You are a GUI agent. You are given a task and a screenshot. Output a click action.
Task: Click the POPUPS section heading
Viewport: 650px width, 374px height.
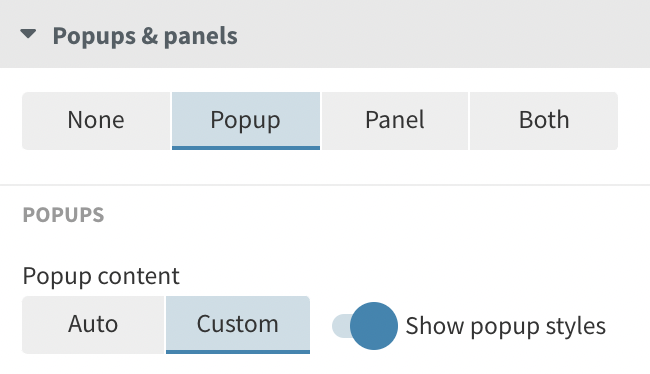coord(63,215)
